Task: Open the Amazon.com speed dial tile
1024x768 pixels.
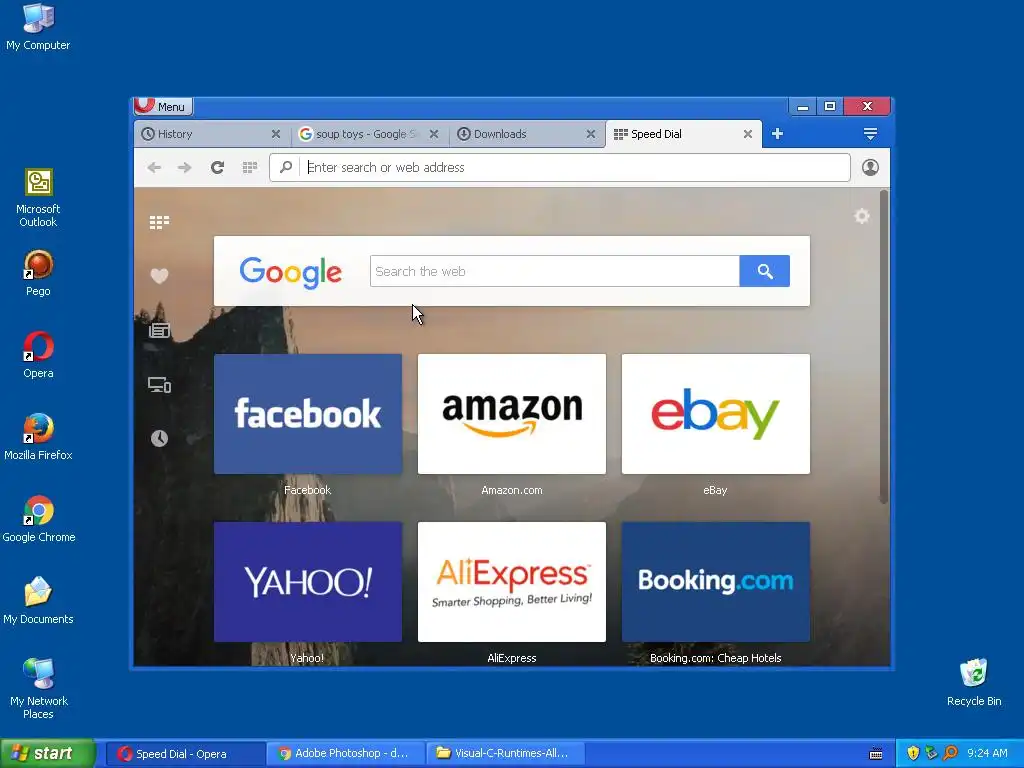Action: click(x=512, y=414)
